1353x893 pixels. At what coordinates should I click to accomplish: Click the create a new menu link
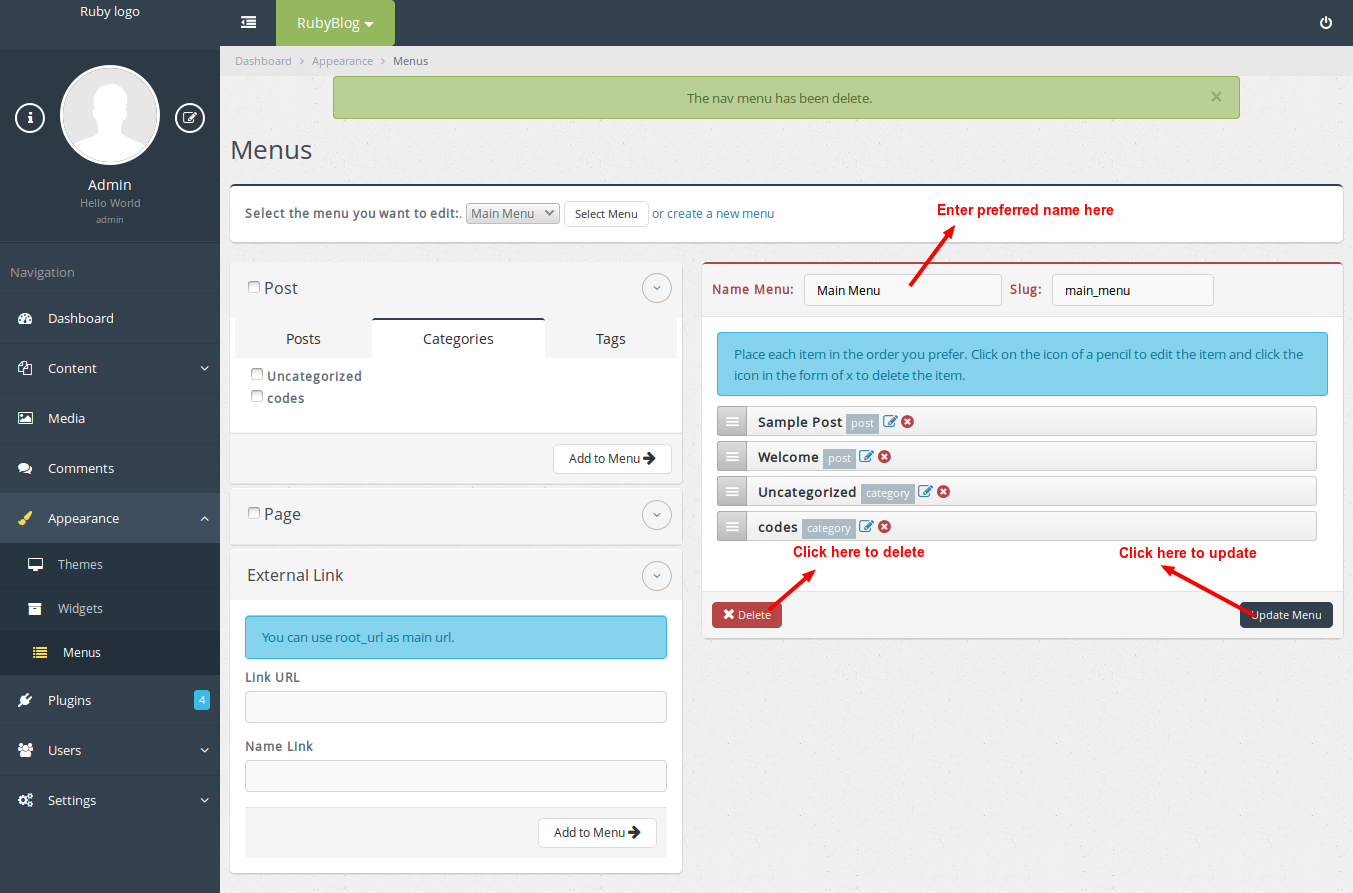(x=720, y=213)
